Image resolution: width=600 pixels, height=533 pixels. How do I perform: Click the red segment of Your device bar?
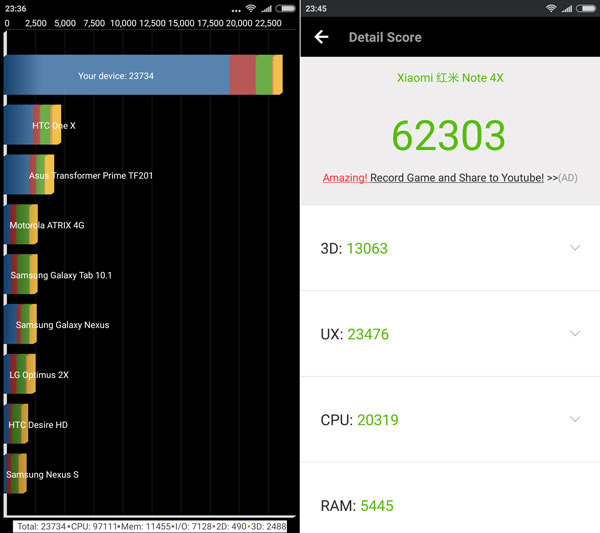[x=242, y=75]
